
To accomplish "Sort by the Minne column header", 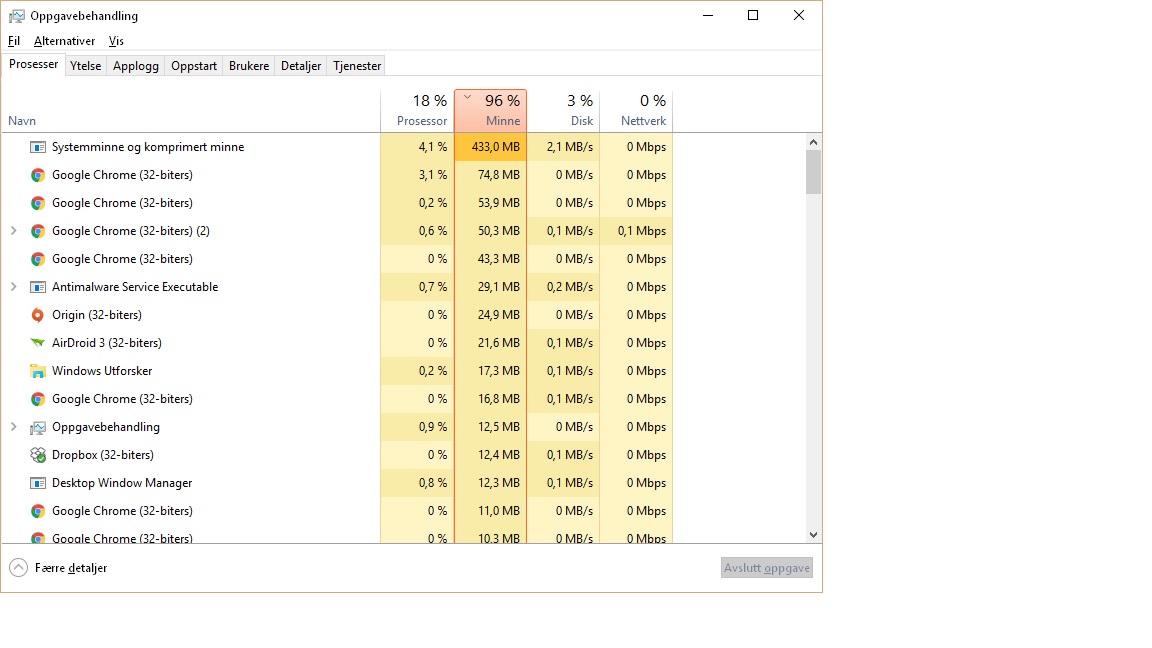I will click(491, 112).
